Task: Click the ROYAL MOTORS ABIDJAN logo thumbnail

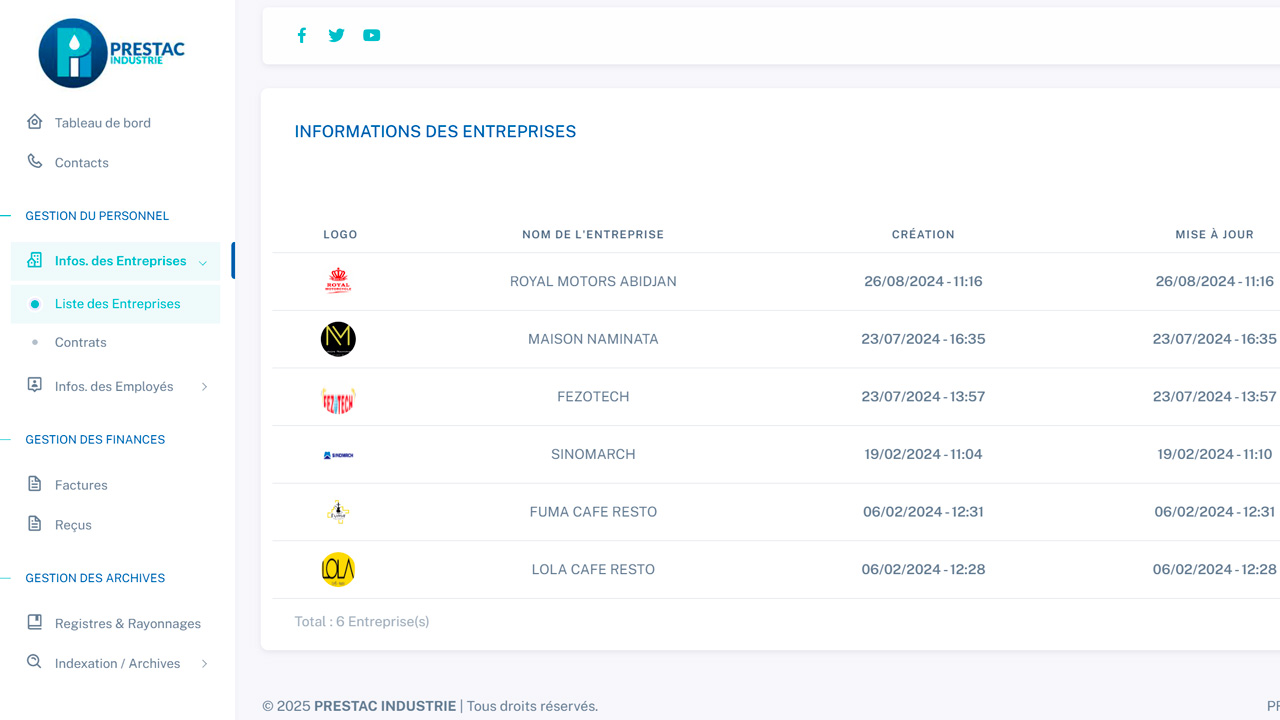Action: click(x=338, y=281)
